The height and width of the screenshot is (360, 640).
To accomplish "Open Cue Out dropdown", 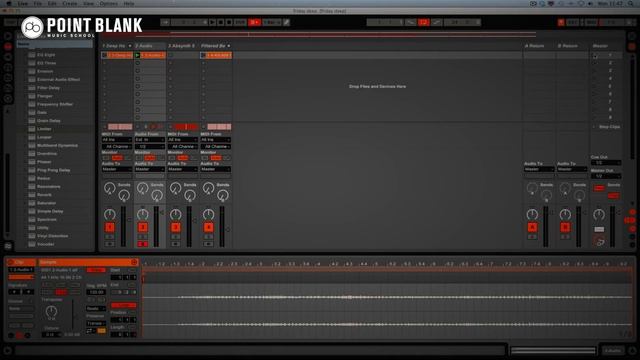I will [x=606, y=162].
